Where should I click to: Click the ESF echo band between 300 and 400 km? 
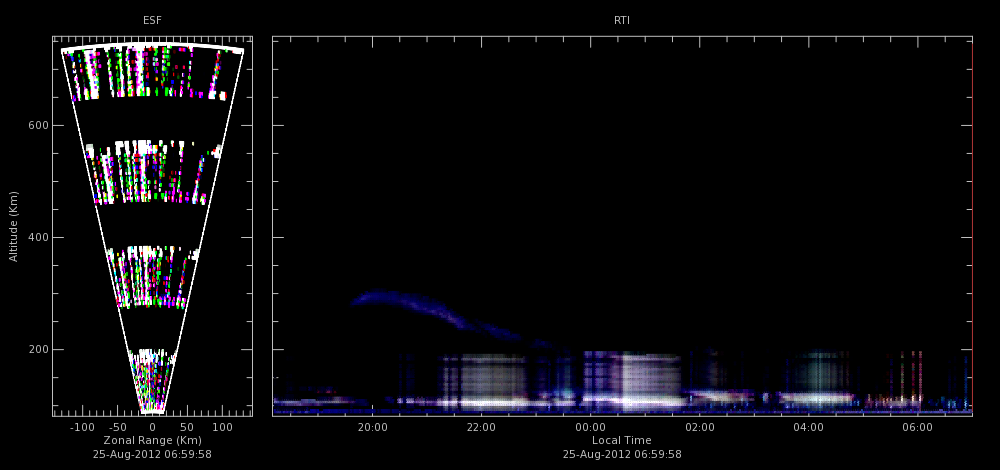152,277
